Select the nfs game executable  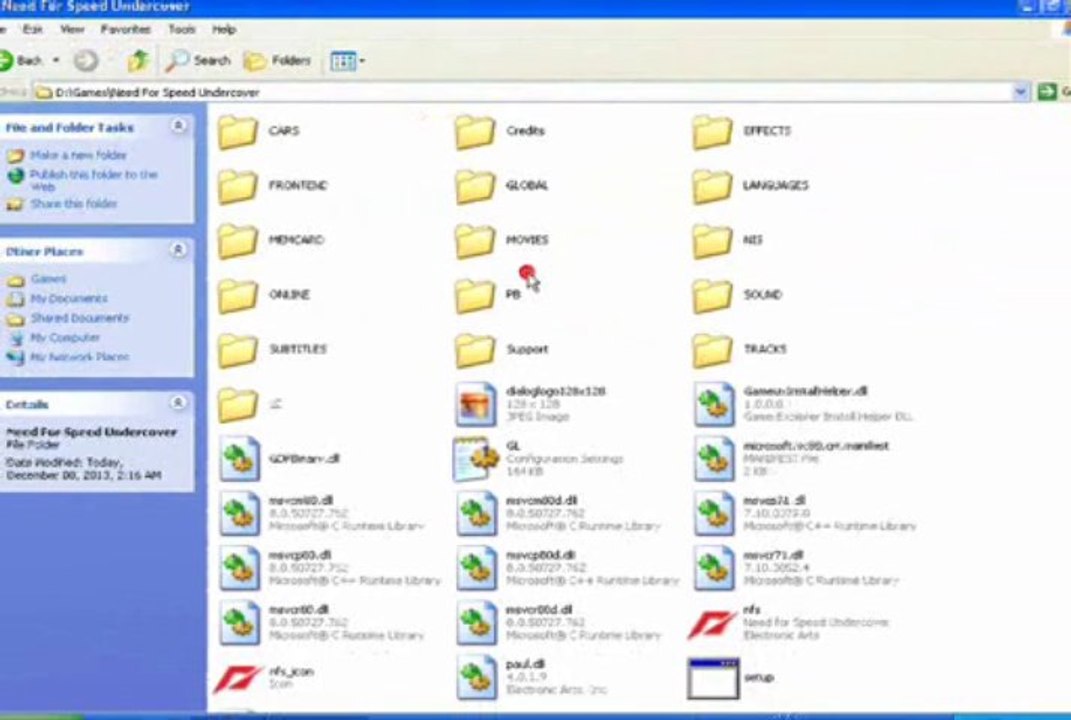pos(789,622)
